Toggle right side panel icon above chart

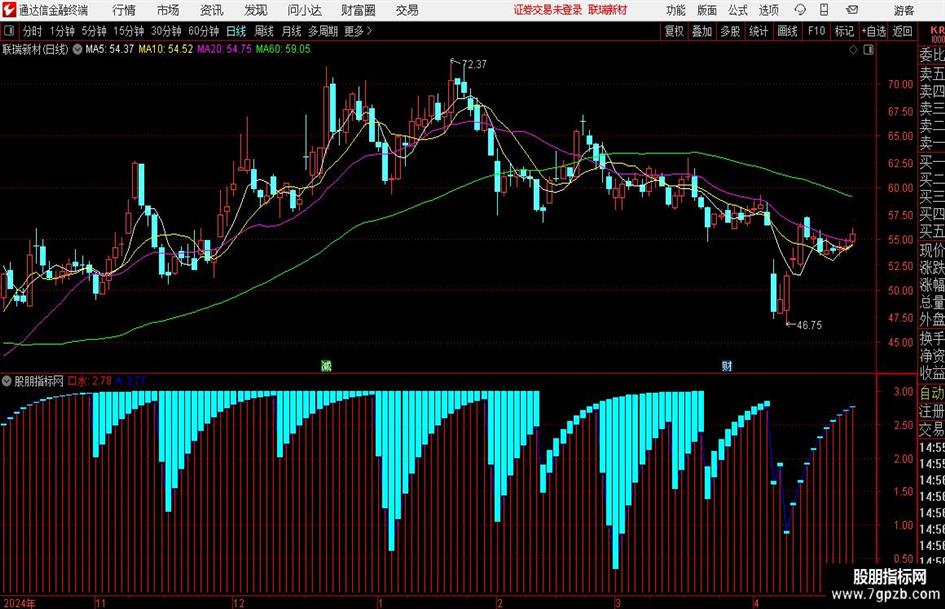868,50
